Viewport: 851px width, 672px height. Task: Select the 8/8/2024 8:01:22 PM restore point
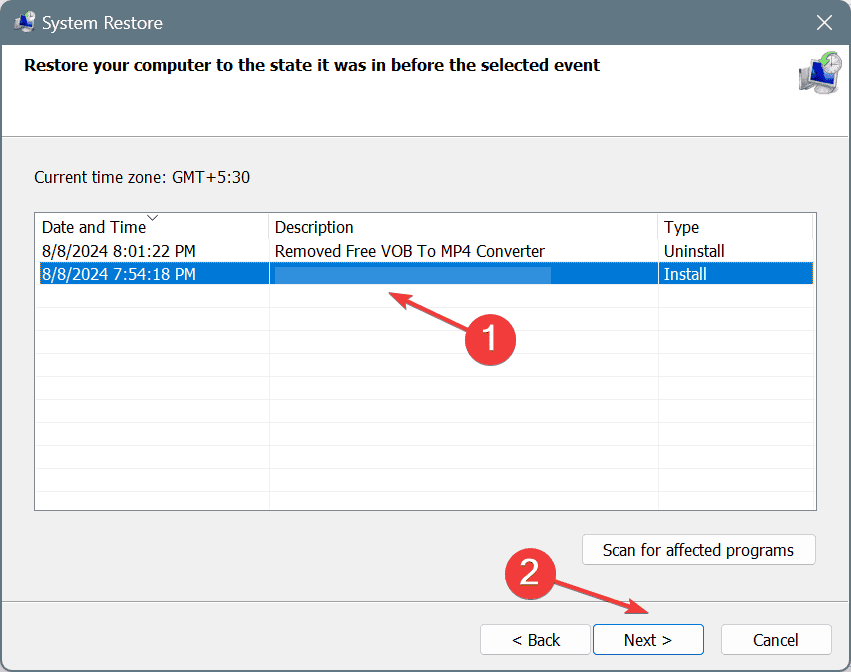119,251
